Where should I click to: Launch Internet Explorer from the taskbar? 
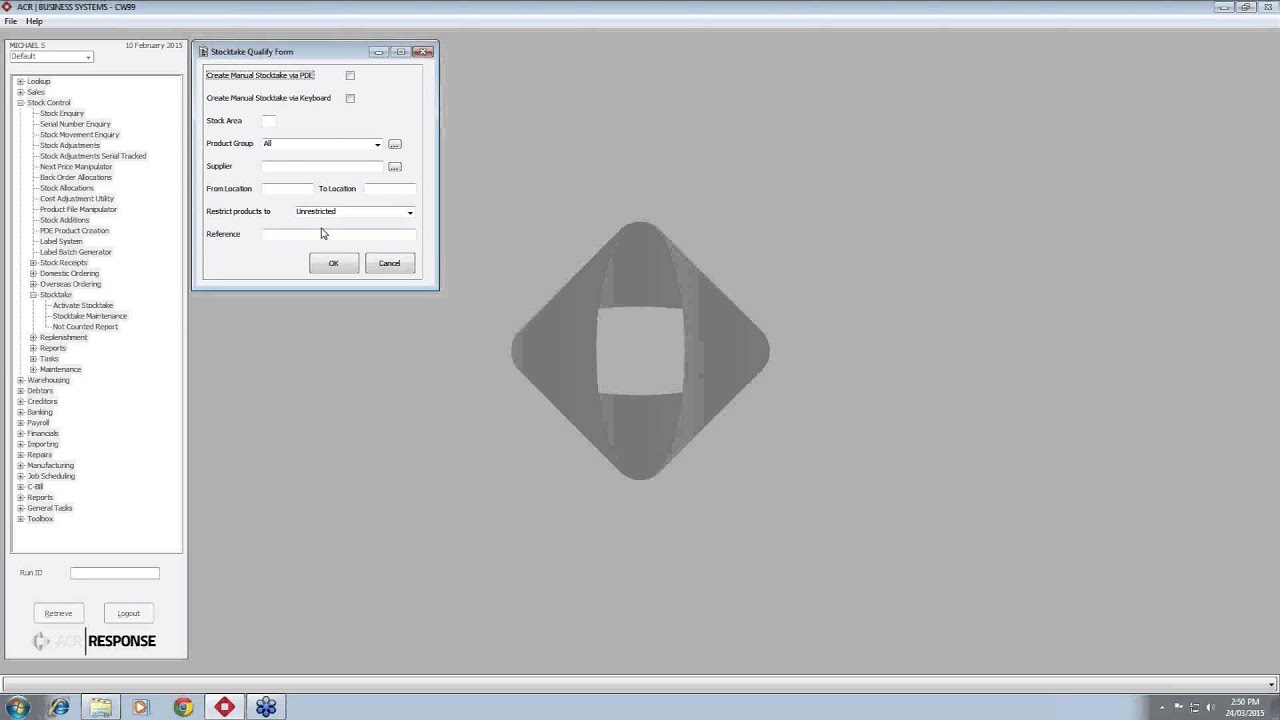59,707
